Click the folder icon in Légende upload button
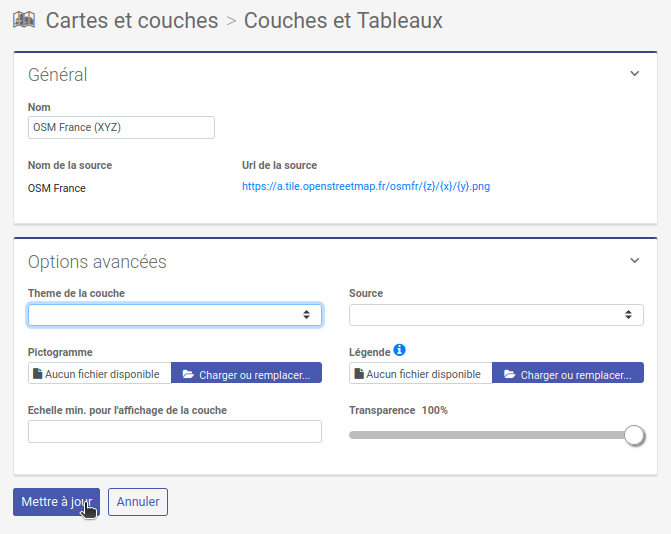 (x=509, y=374)
